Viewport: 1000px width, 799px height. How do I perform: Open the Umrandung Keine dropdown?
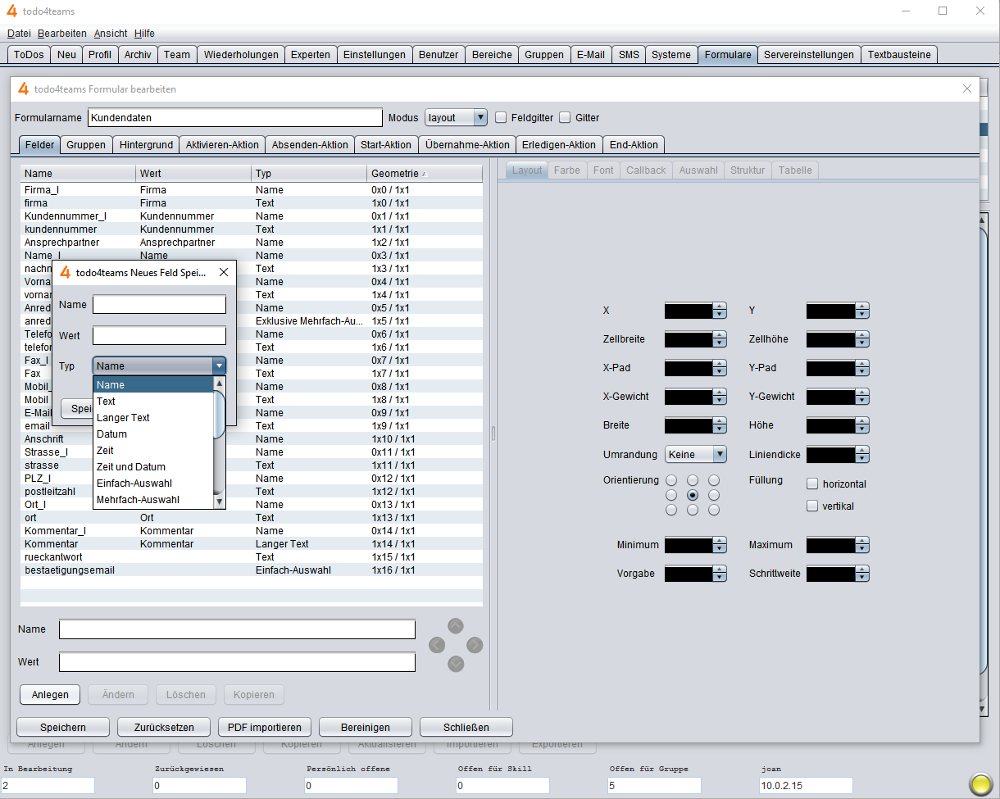(696, 455)
